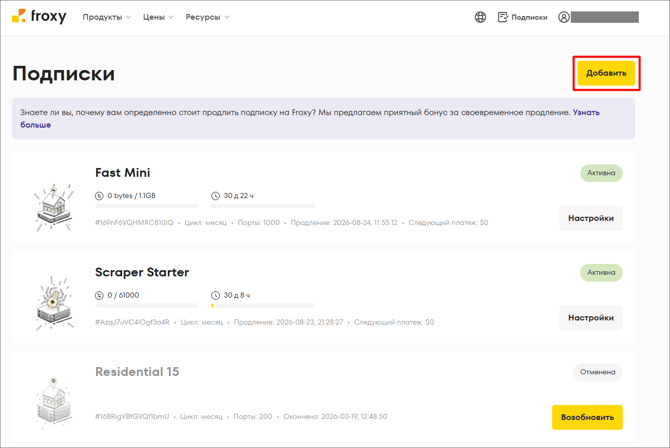
Task: Click Возобновить for Residential 15
Action: tap(587, 417)
